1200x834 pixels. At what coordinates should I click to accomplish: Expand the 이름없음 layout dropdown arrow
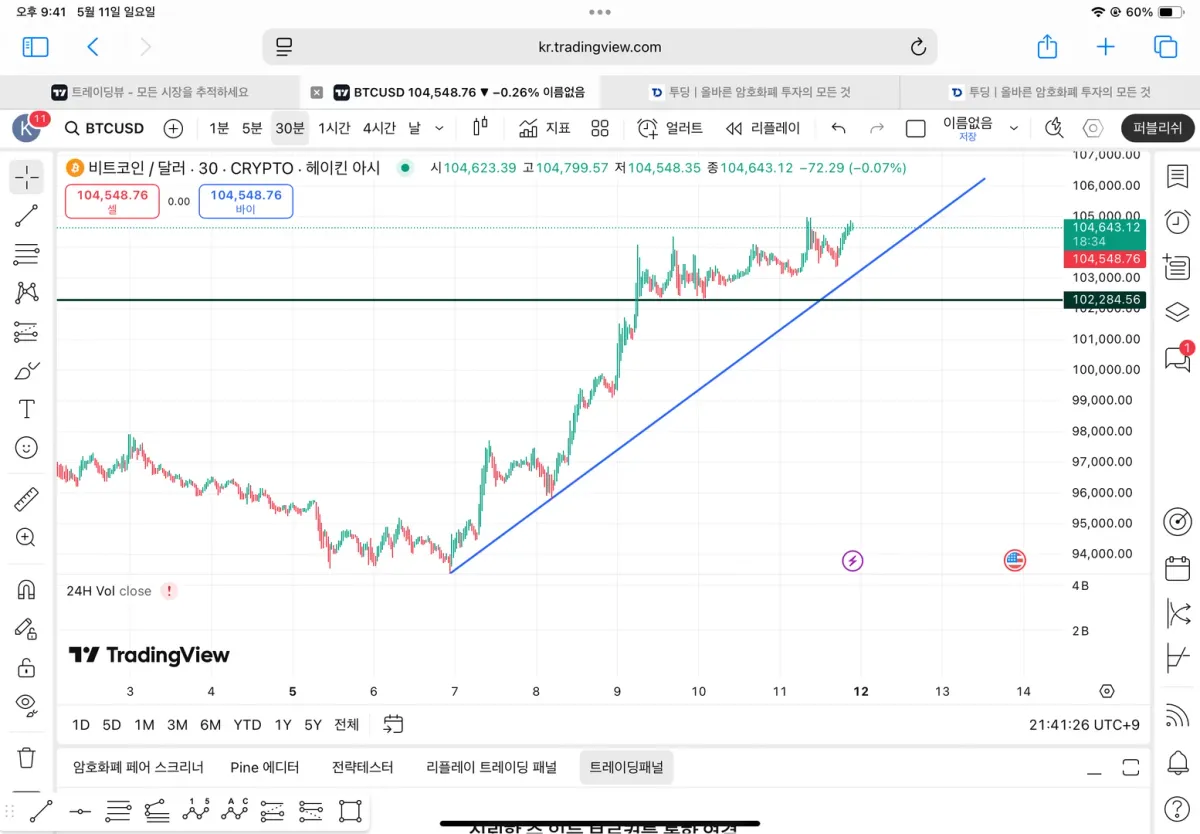click(x=1014, y=128)
